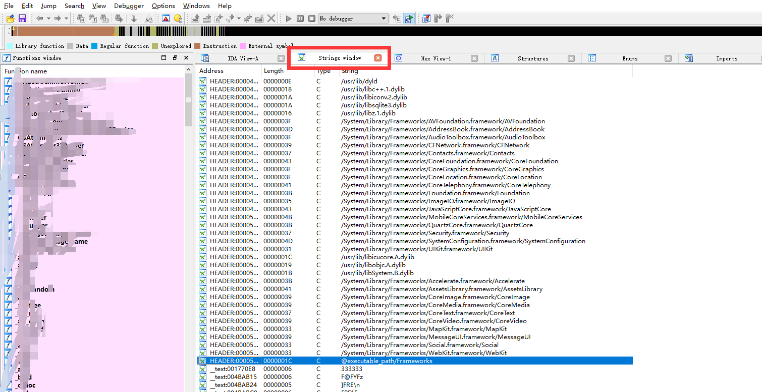Select the JavaScriptCore framework string row
Image resolution: width=762 pixels, height=392 pixels.
[x=415, y=209]
